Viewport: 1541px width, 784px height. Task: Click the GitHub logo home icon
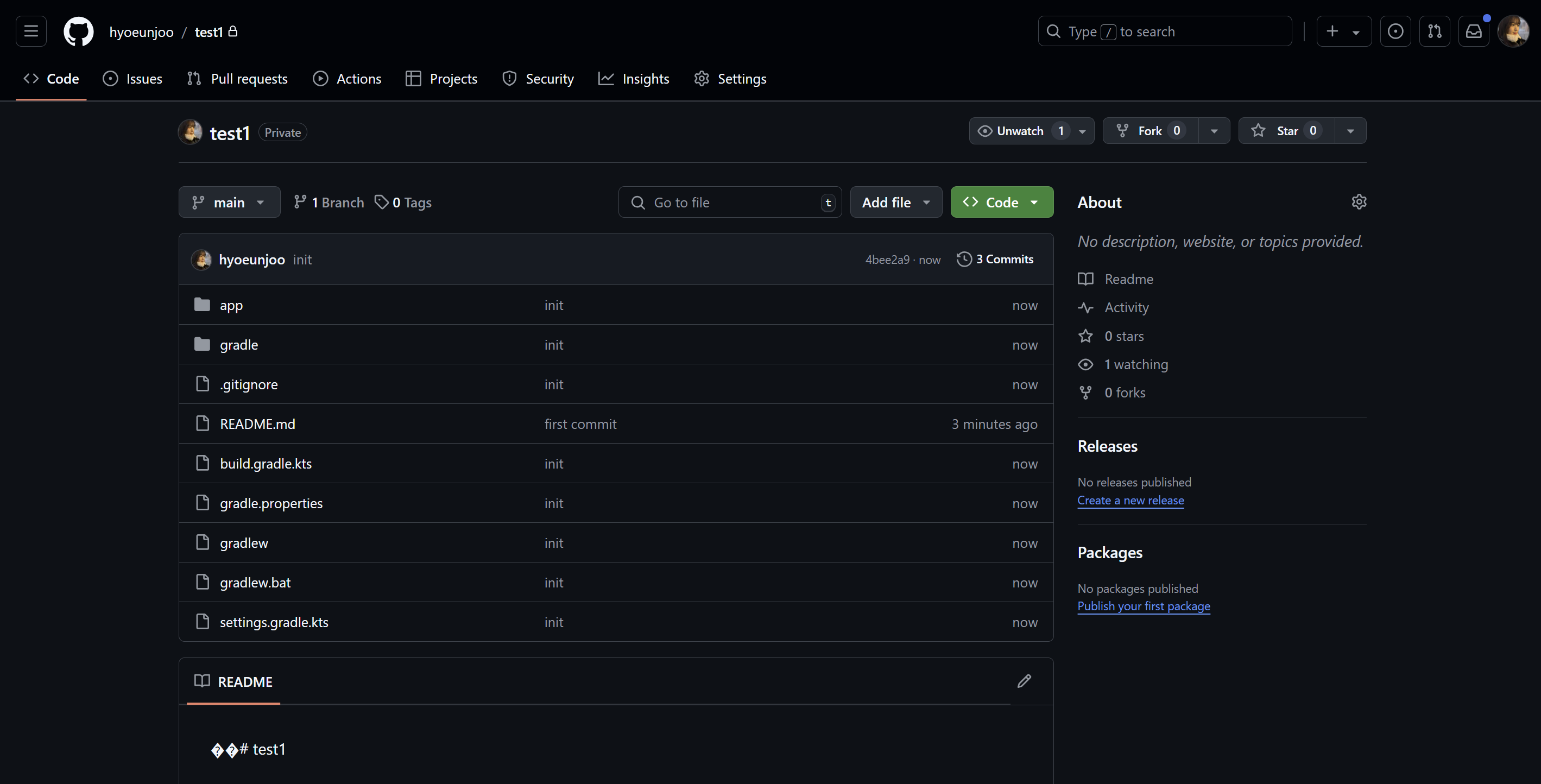pos(78,31)
